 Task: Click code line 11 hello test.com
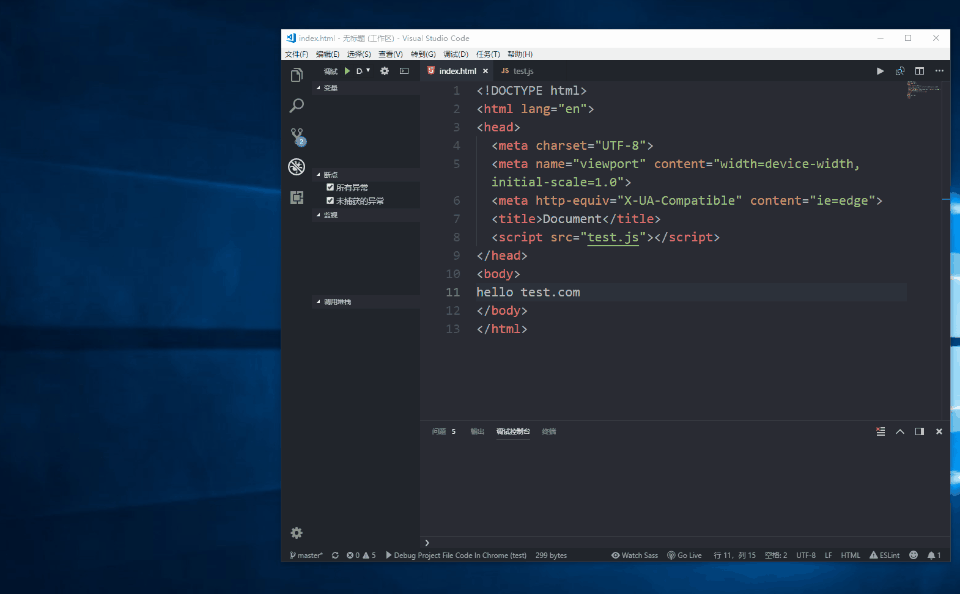point(528,292)
